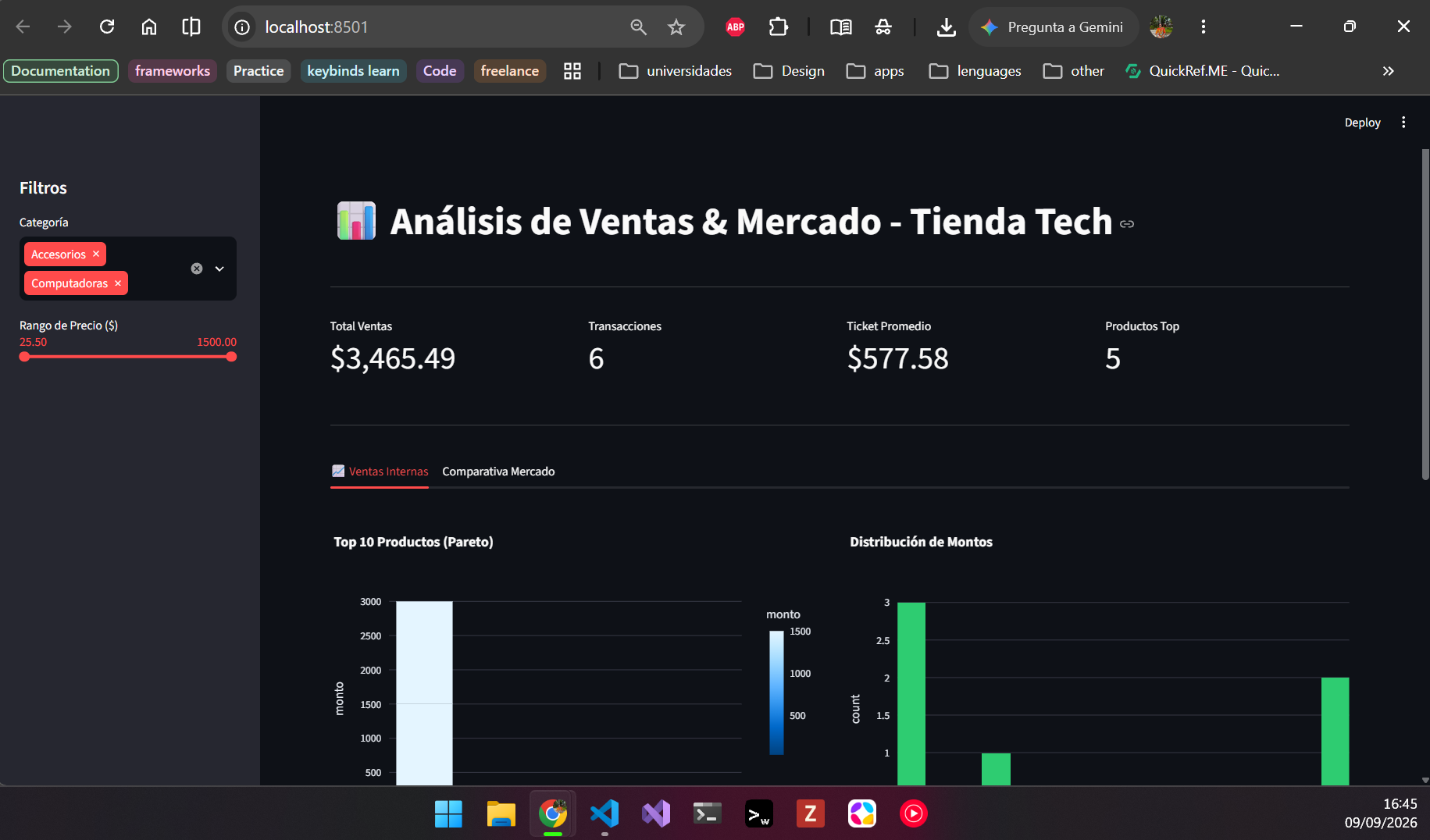Remove the Accesorios category tag

coord(96,254)
